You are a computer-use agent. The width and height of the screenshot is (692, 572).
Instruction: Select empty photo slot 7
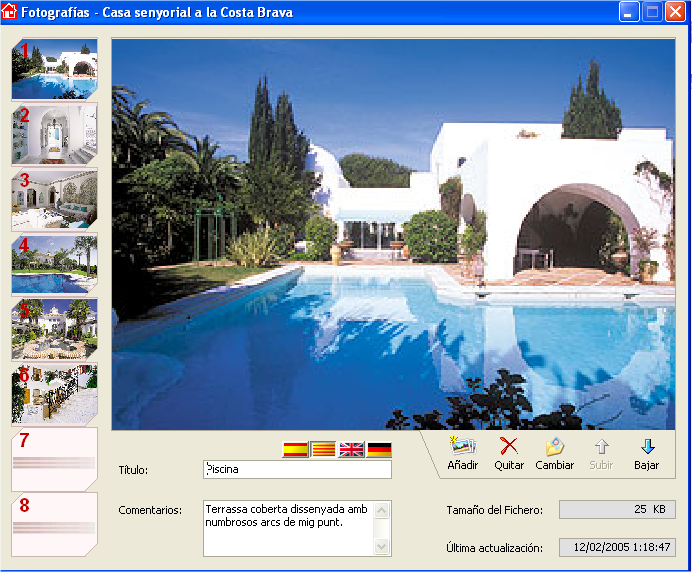[55, 459]
